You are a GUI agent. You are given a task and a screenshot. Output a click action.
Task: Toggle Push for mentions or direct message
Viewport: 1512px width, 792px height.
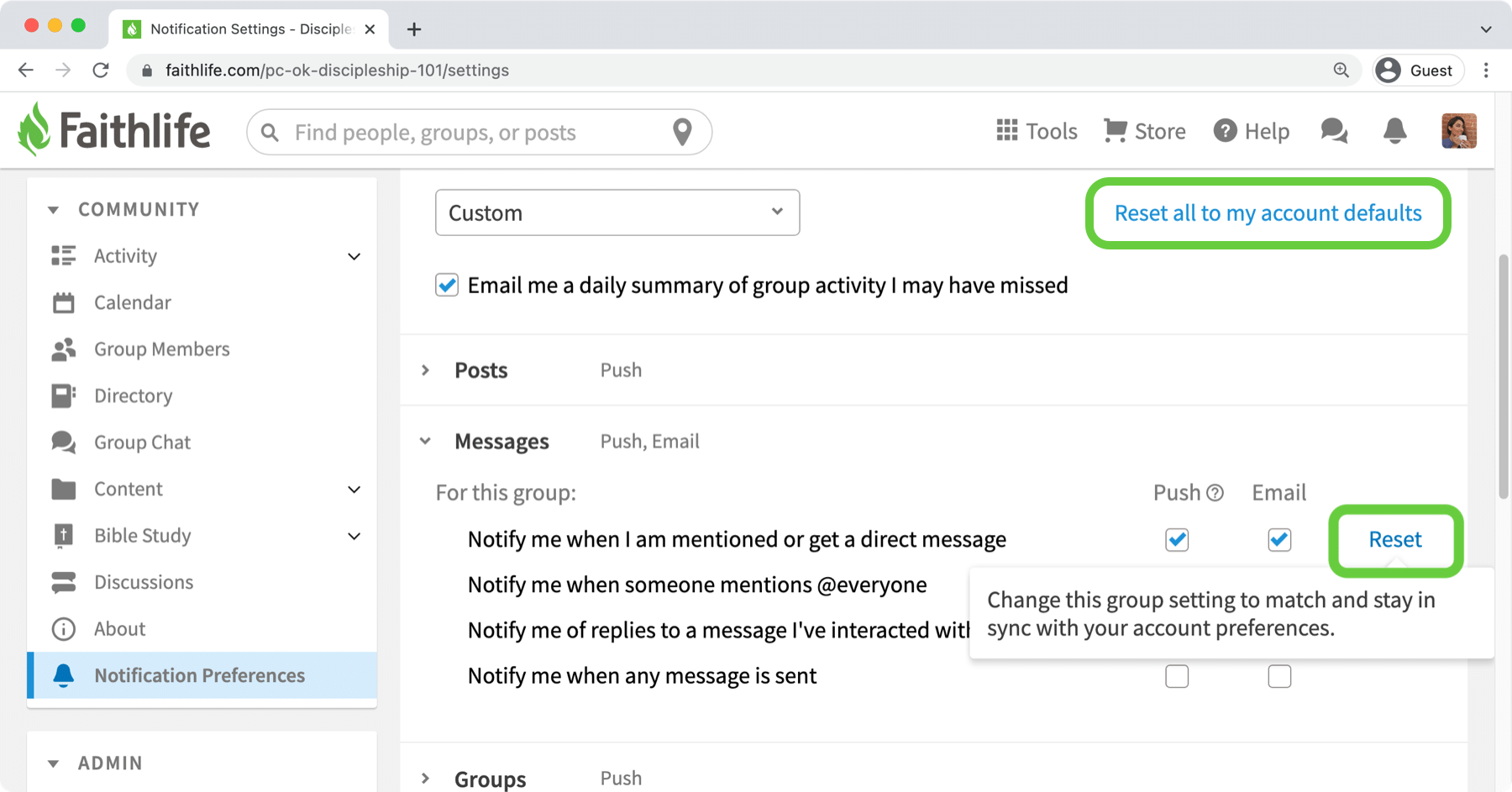tap(1177, 539)
